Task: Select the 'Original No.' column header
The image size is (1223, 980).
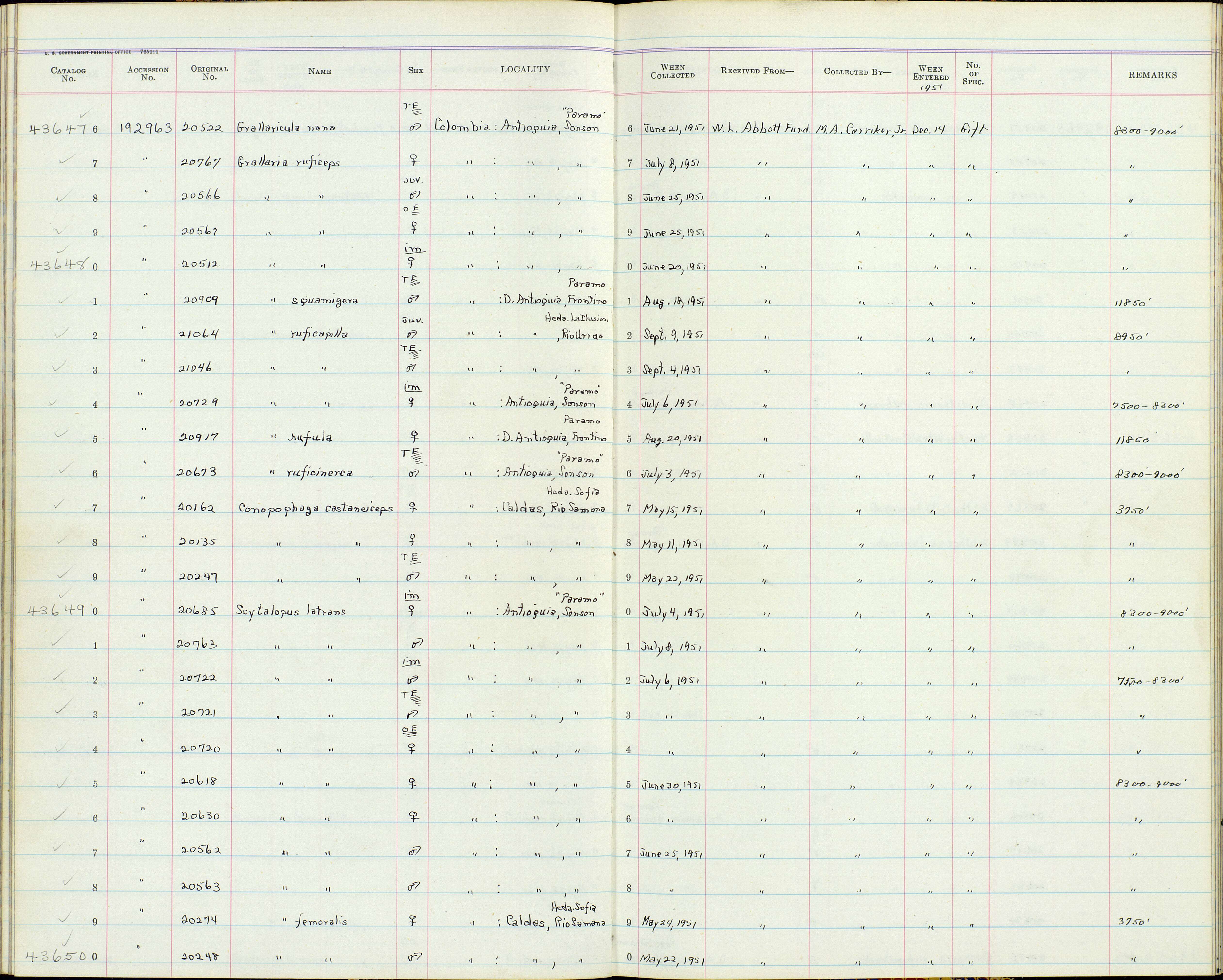Action: click(x=209, y=72)
